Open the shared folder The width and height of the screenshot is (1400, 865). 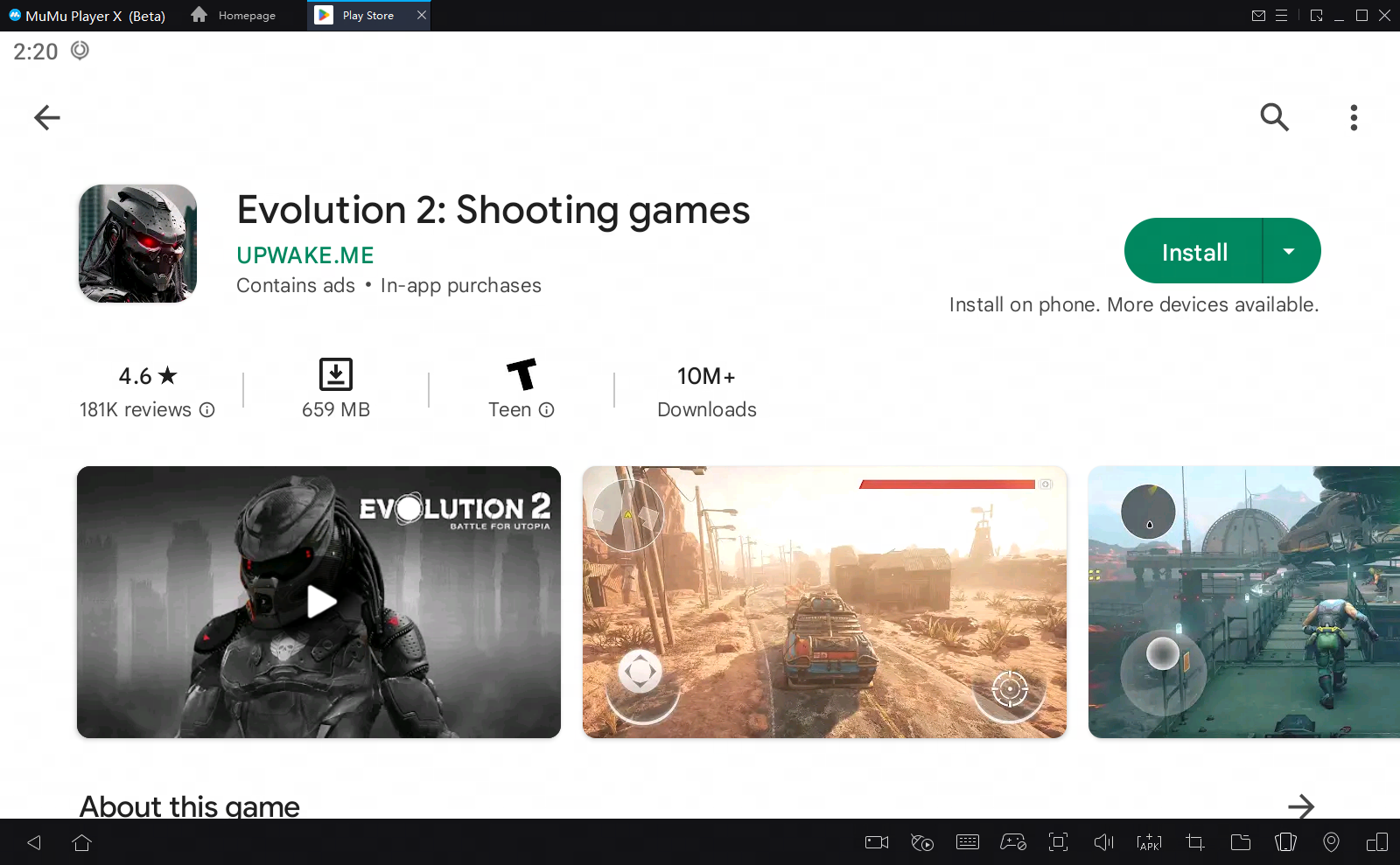point(1239,842)
